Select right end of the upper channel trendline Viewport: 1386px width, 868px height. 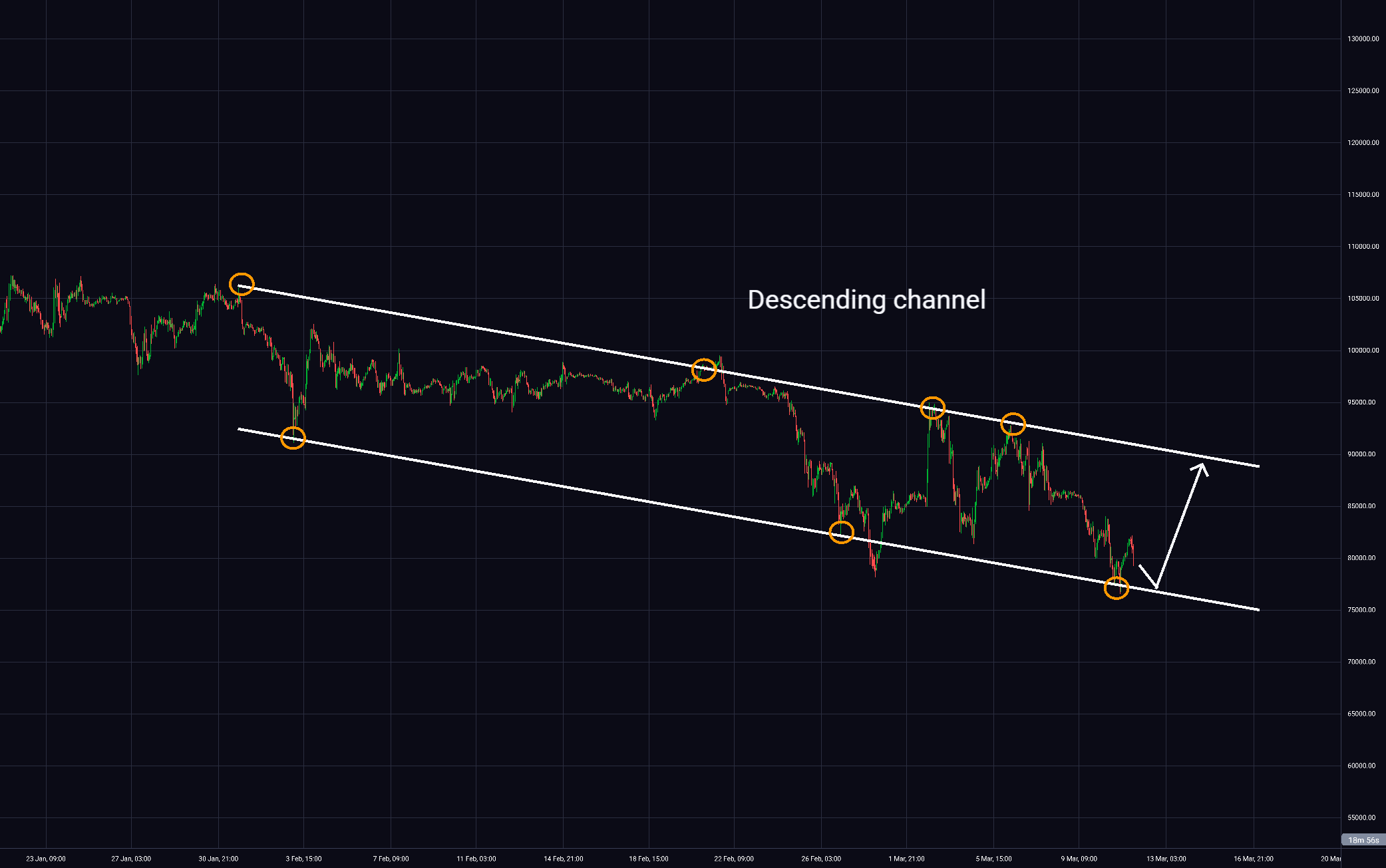click(x=1258, y=466)
